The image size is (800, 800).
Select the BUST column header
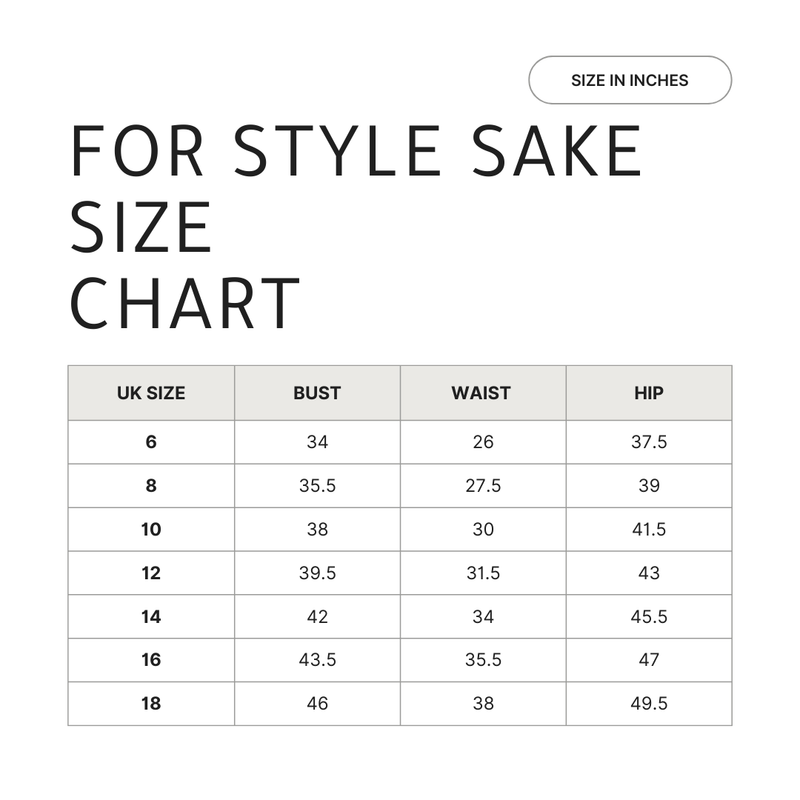point(317,393)
